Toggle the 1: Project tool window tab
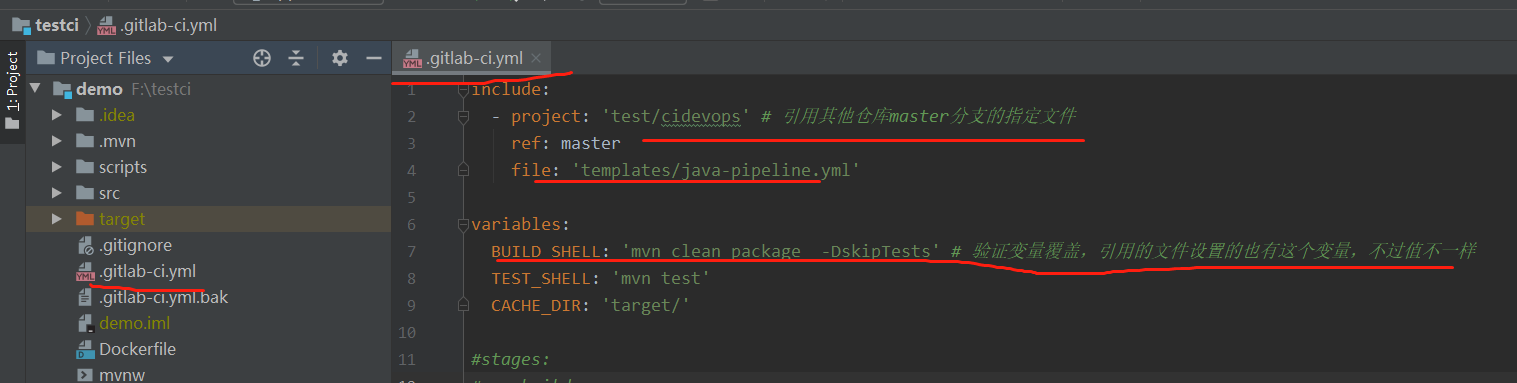This screenshot has height=383, width=1517. point(12,90)
